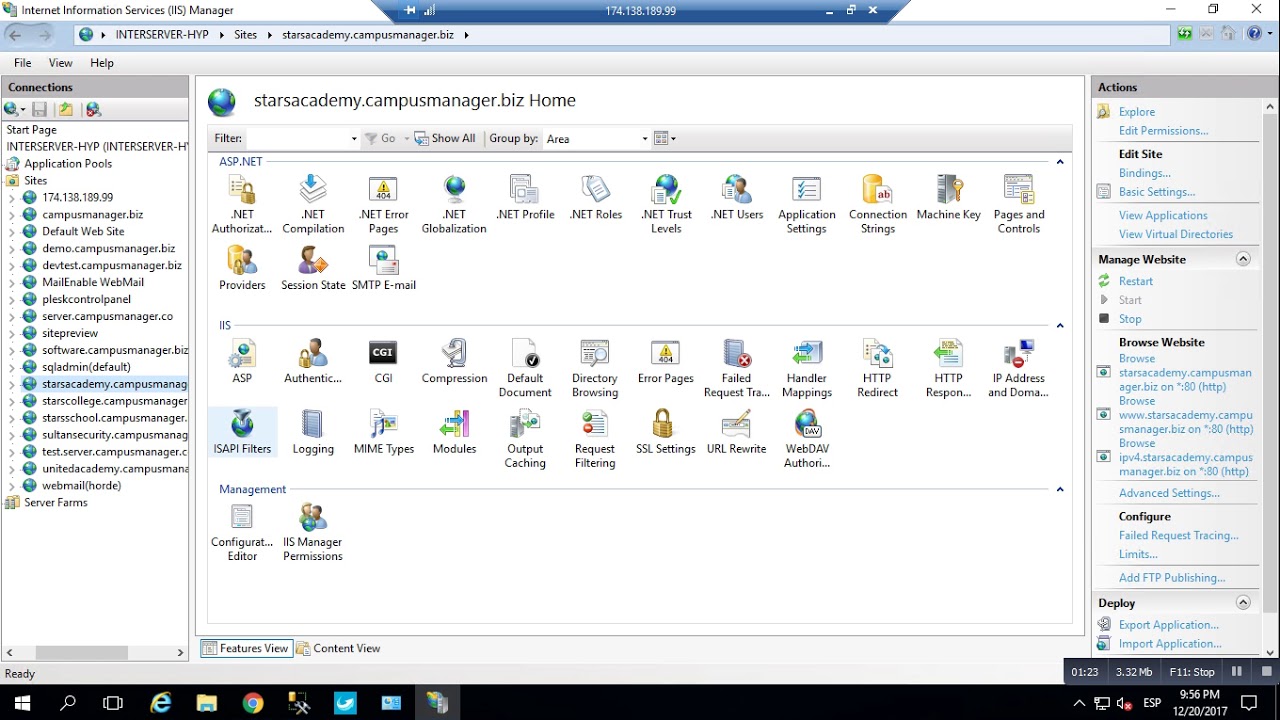Switch to Features View tab
The width and height of the screenshot is (1280, 720).
[245, 648]
